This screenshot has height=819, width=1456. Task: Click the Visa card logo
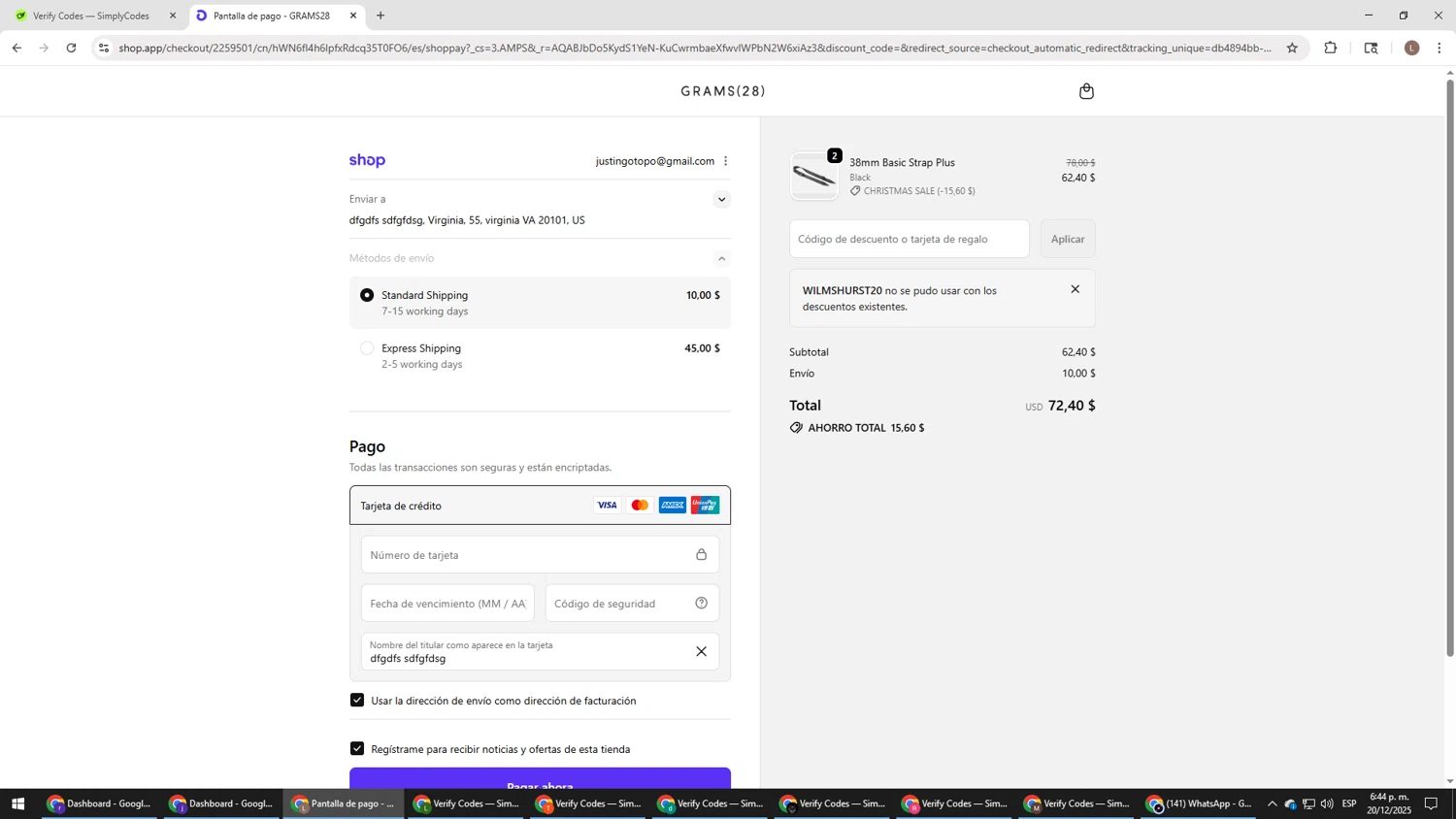(607, 506)
